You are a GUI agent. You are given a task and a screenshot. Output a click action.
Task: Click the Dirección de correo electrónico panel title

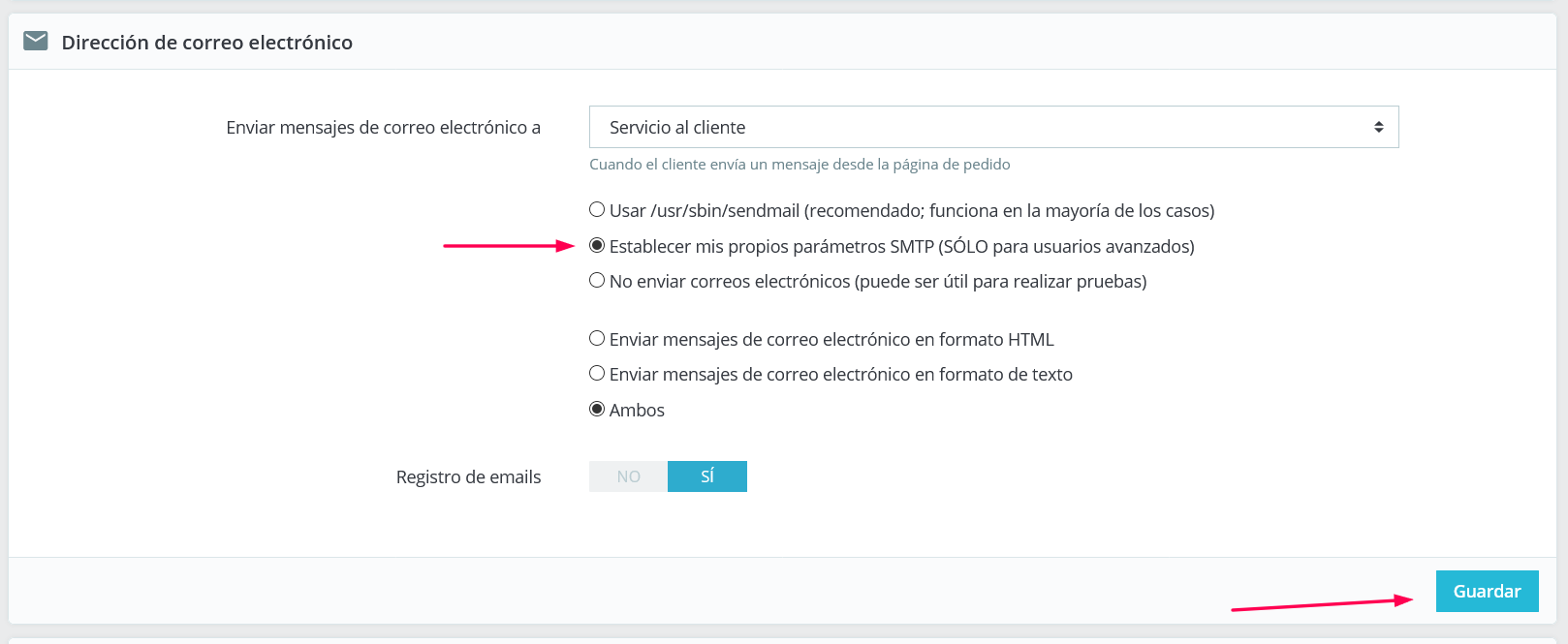pyautogui.click(x=206, y=43)
